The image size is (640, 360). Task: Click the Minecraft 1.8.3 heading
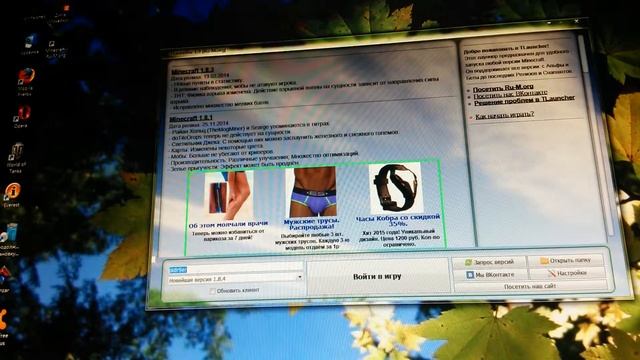tap(192, 71)
